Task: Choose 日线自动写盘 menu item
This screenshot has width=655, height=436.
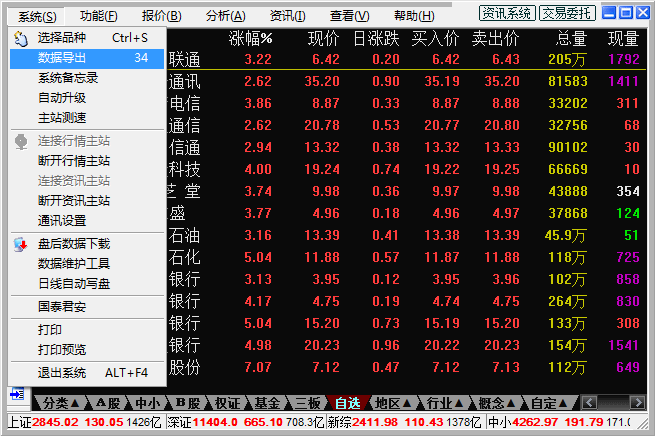Action: (87, 284)
